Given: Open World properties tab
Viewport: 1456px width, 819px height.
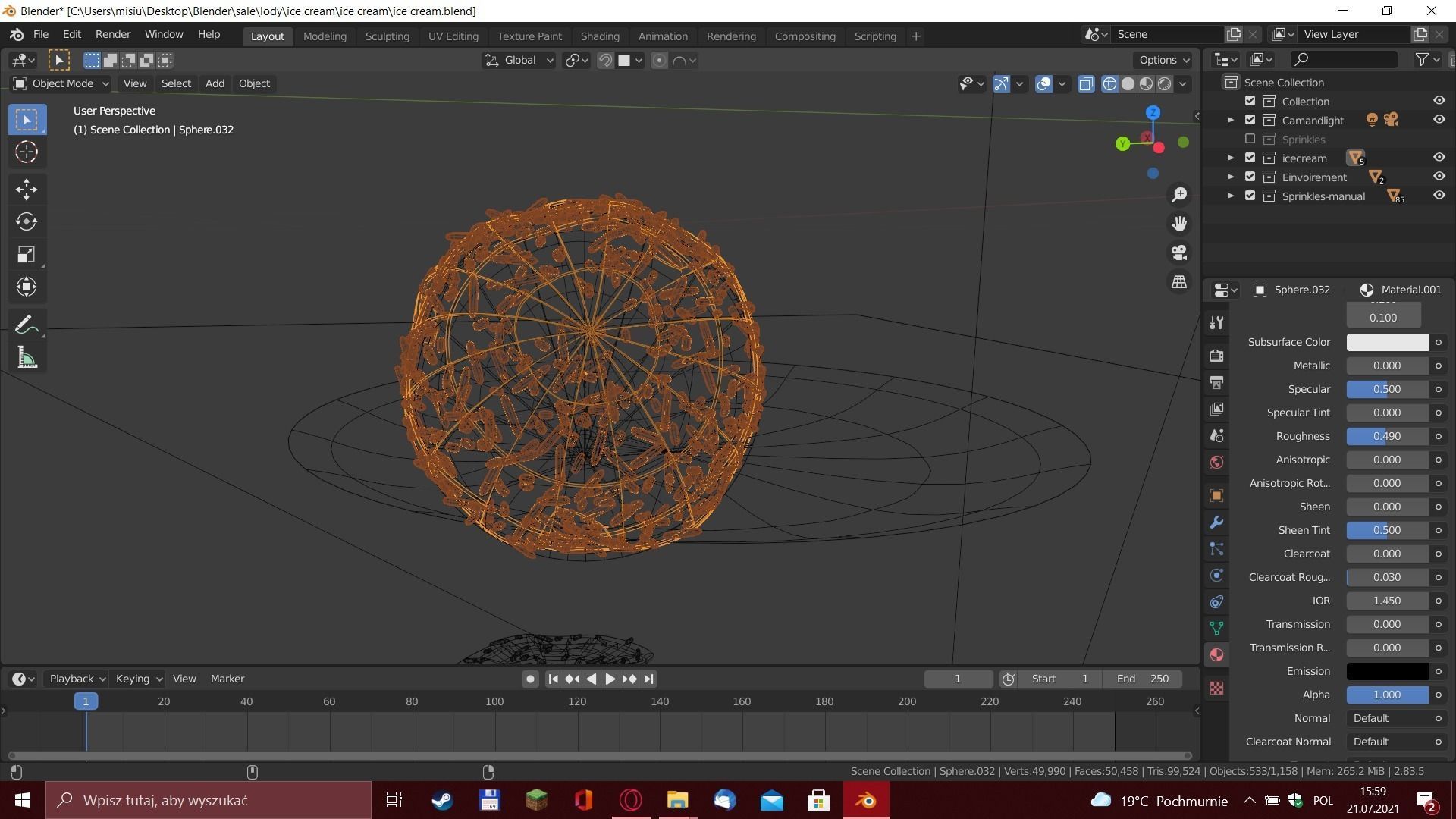Looking at the screenshot, I should click(1216, 462).
